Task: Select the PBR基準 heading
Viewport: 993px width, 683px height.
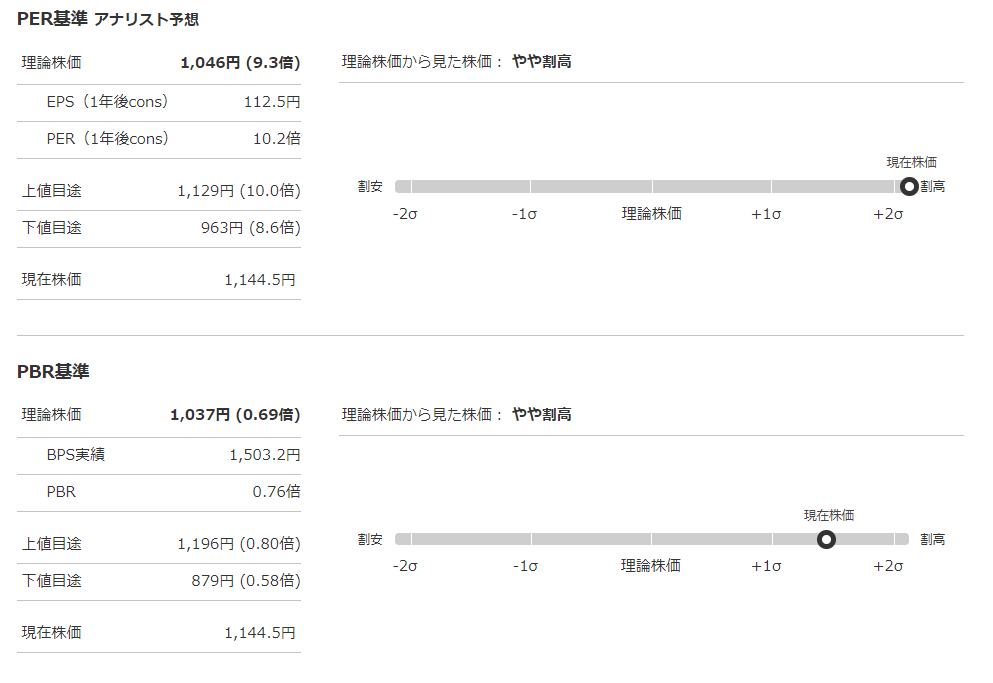Action: [53, 371]
